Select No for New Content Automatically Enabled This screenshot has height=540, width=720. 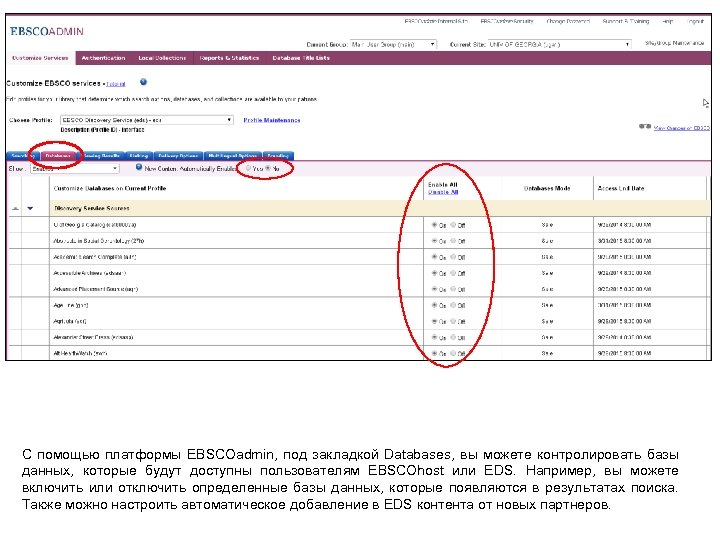click(268, 169)
